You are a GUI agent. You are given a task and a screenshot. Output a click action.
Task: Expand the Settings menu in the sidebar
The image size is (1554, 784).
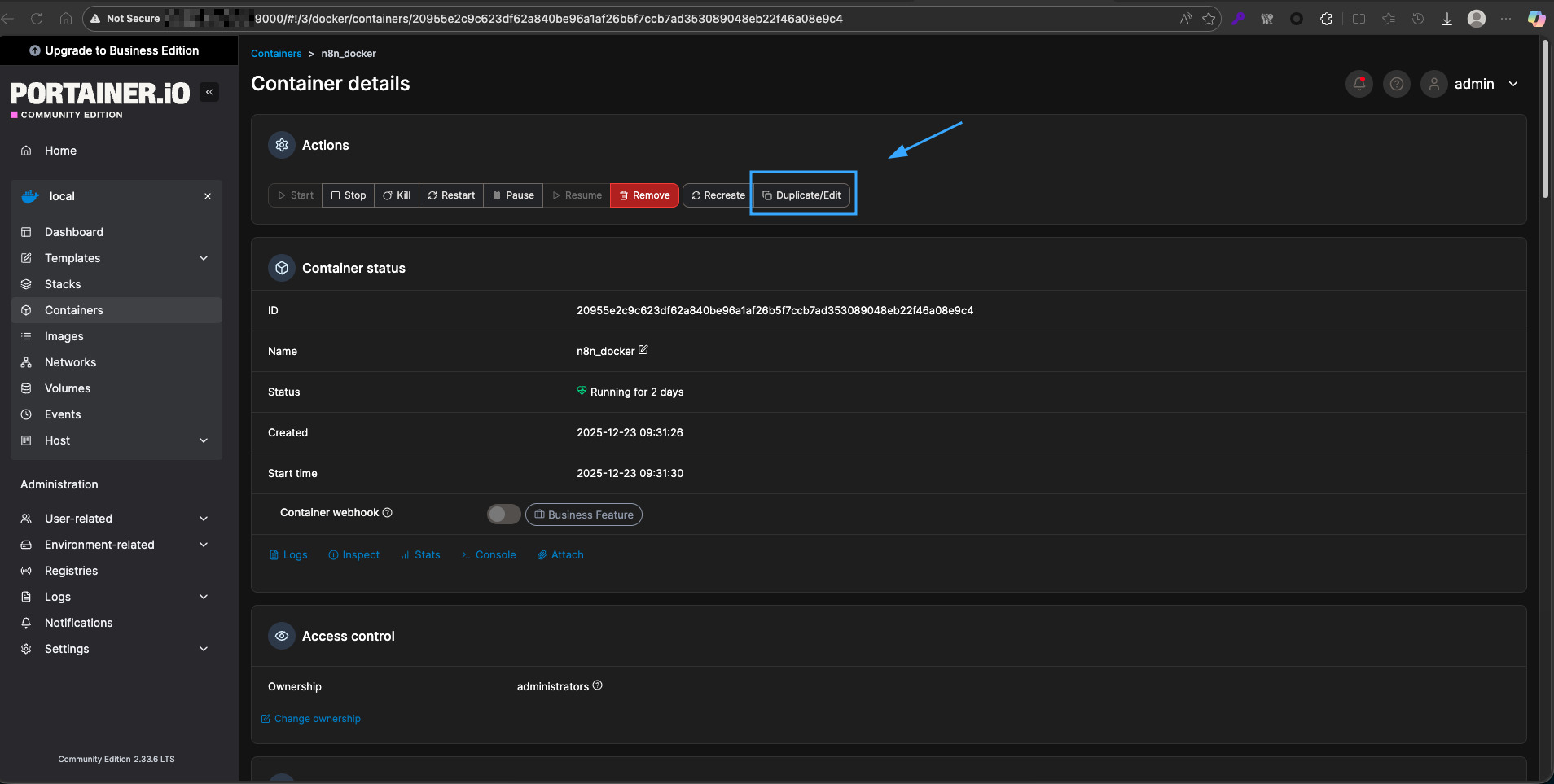204,649
